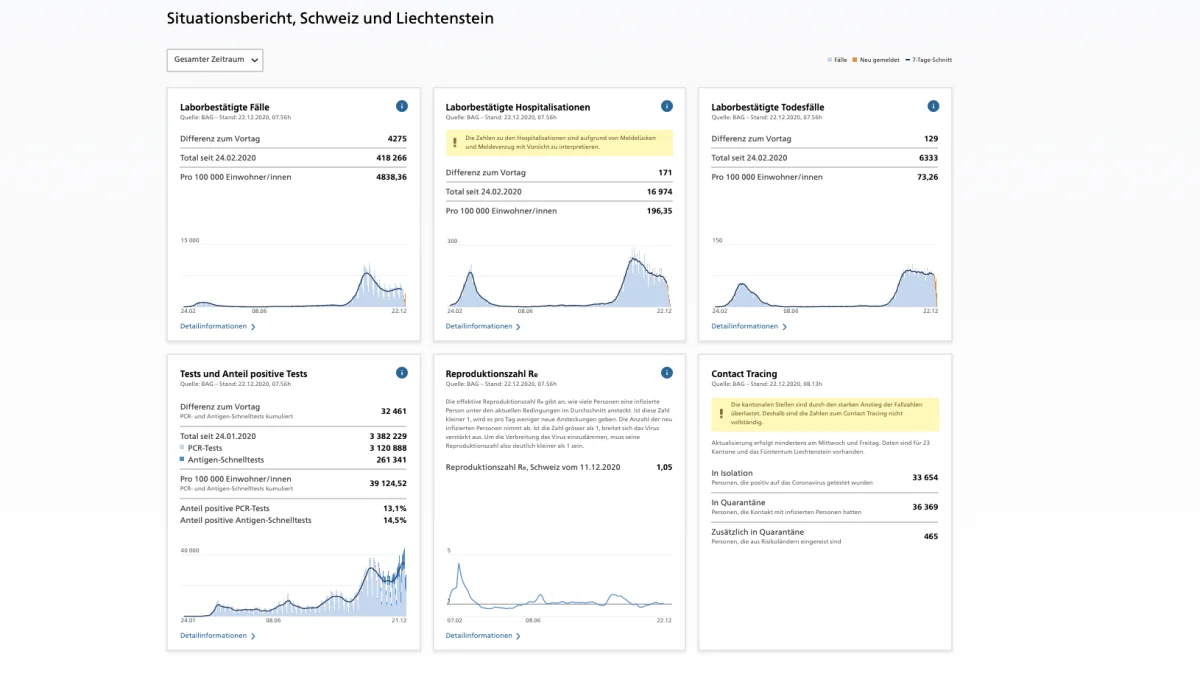Click PCR-Tests value 3 120 888

pos(388,449)
